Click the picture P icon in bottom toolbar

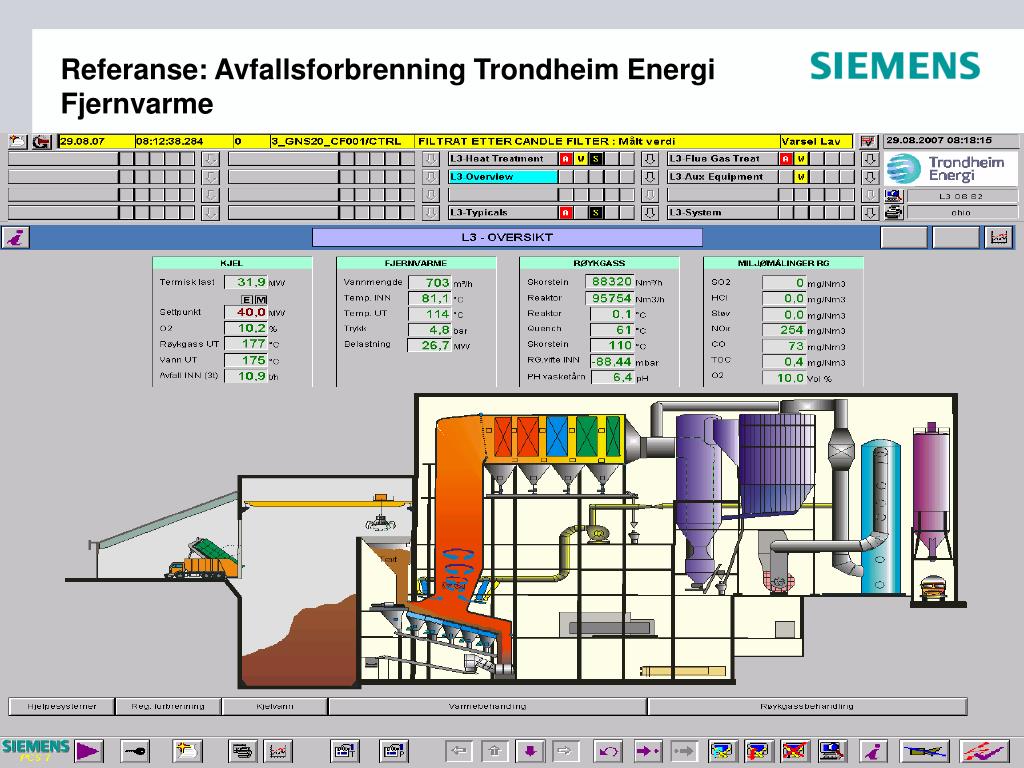click(394, 751)
